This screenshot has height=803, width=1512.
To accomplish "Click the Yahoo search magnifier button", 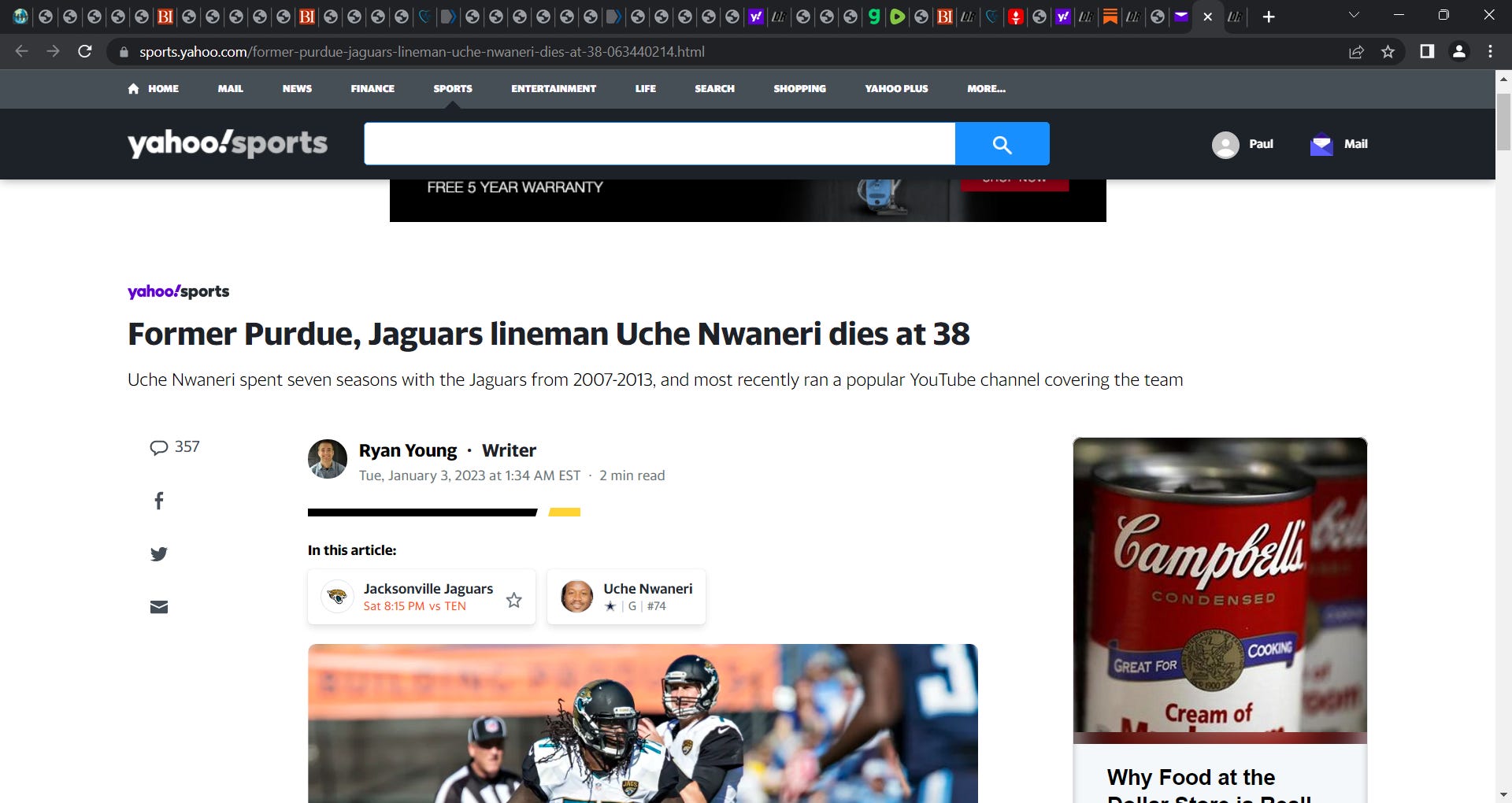I will point(1002,144).
